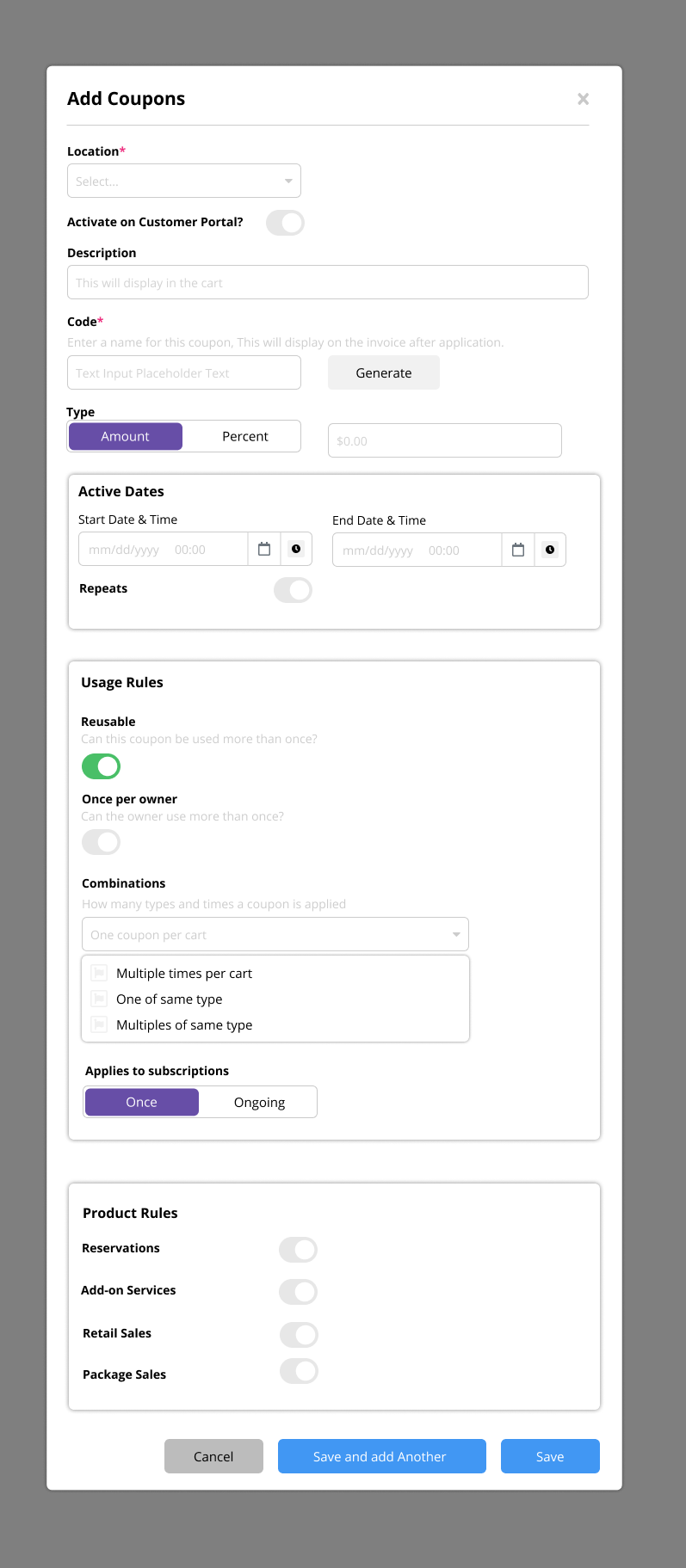This screenshot has width=686, height=1568.
Task: Click the Description input field
Action: [328, 282]
